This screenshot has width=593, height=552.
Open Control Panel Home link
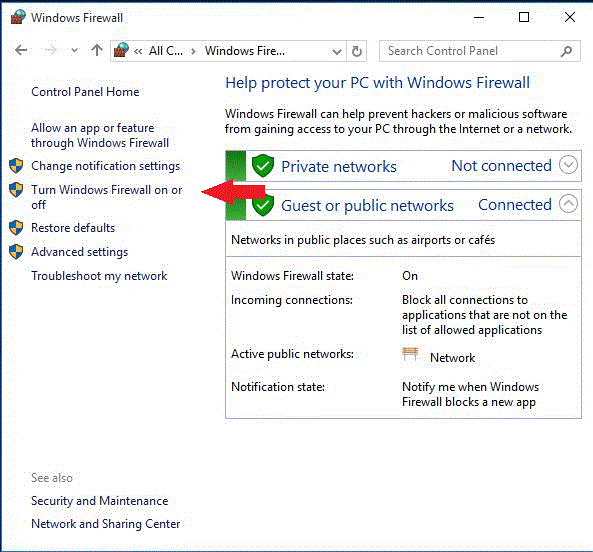coord(85,92)
